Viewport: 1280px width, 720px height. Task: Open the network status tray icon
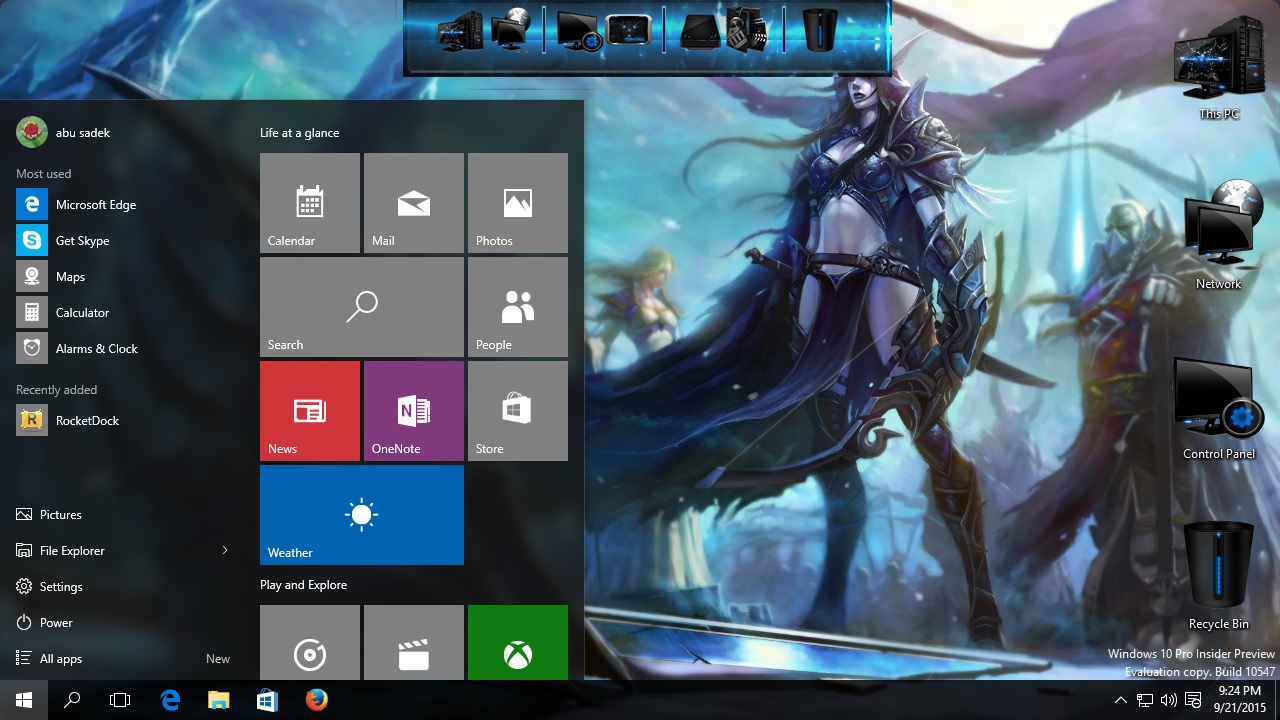click(1145, 700)
